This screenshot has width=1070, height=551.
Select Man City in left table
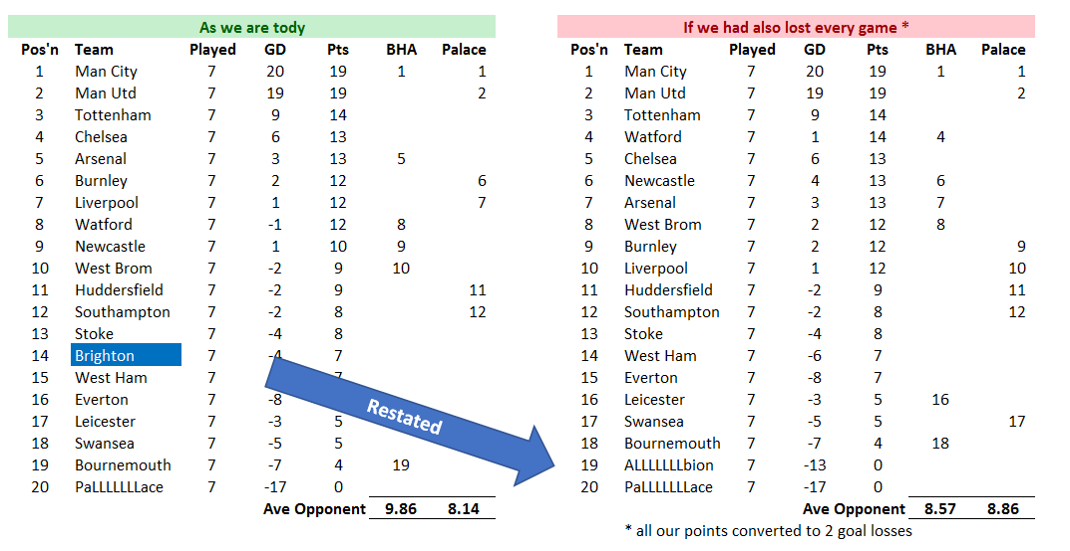pyautogui.click(x=106, y=71)
